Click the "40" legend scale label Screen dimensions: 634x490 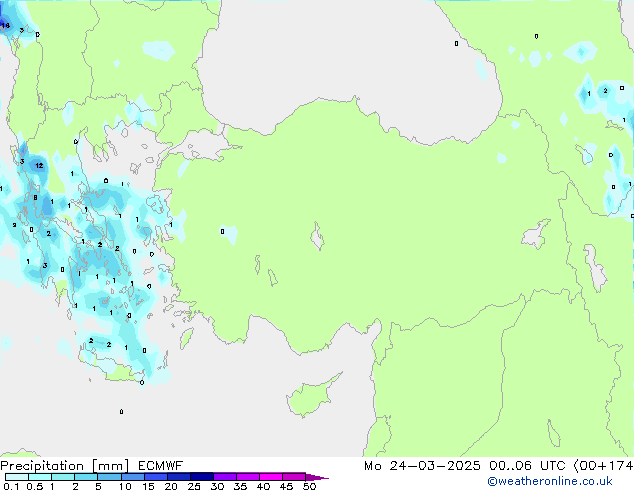click(x=263, y=486)
